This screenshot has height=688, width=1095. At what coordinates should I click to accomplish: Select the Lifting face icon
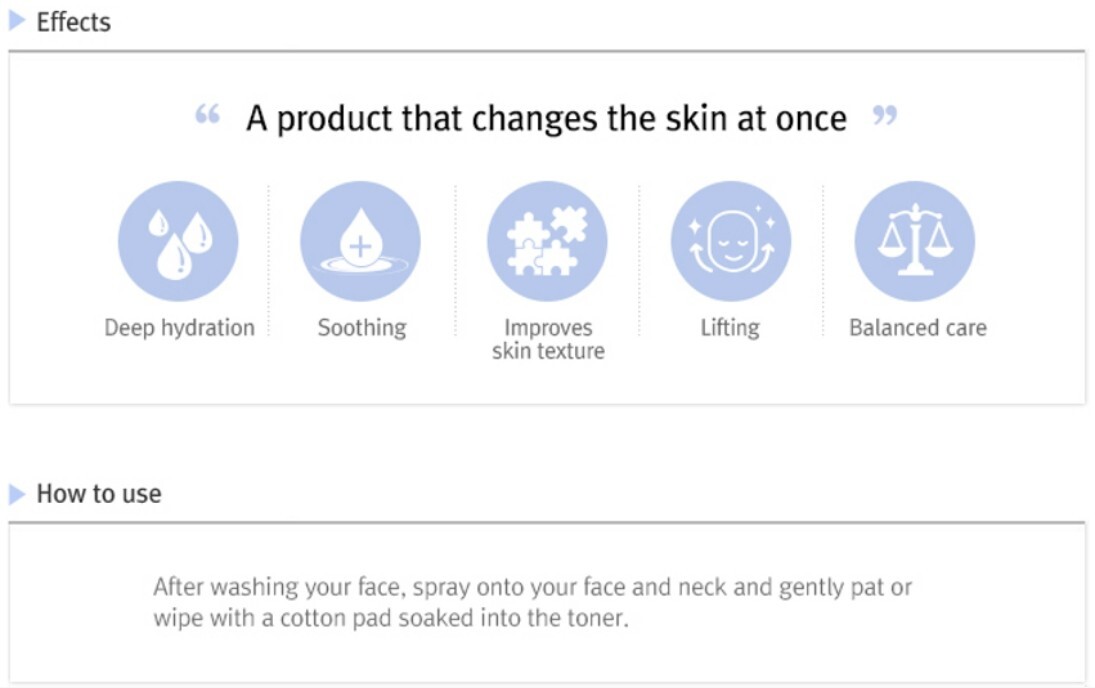(730, 241)
